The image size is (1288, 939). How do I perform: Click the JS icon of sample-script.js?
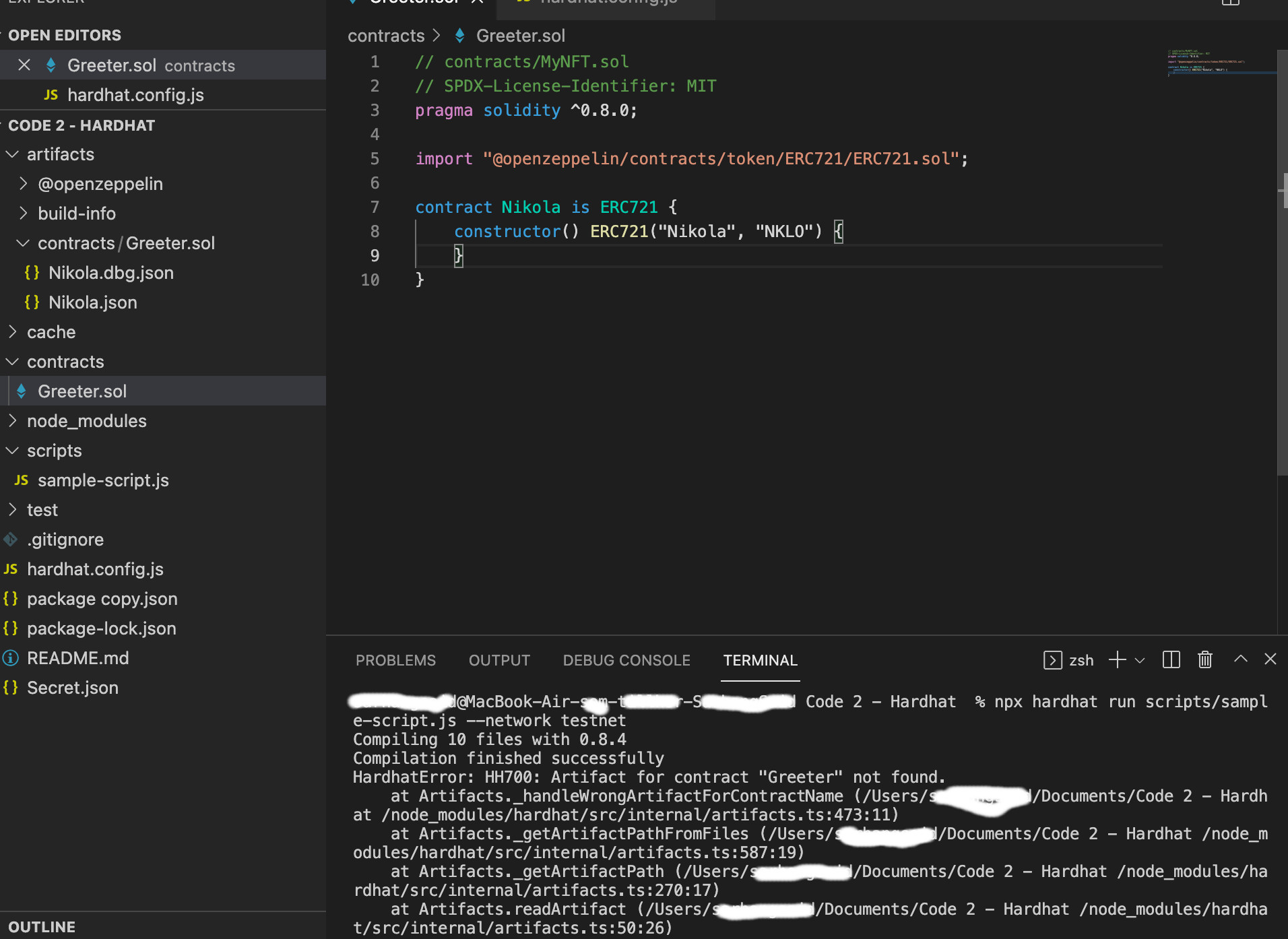coord(22,480)
